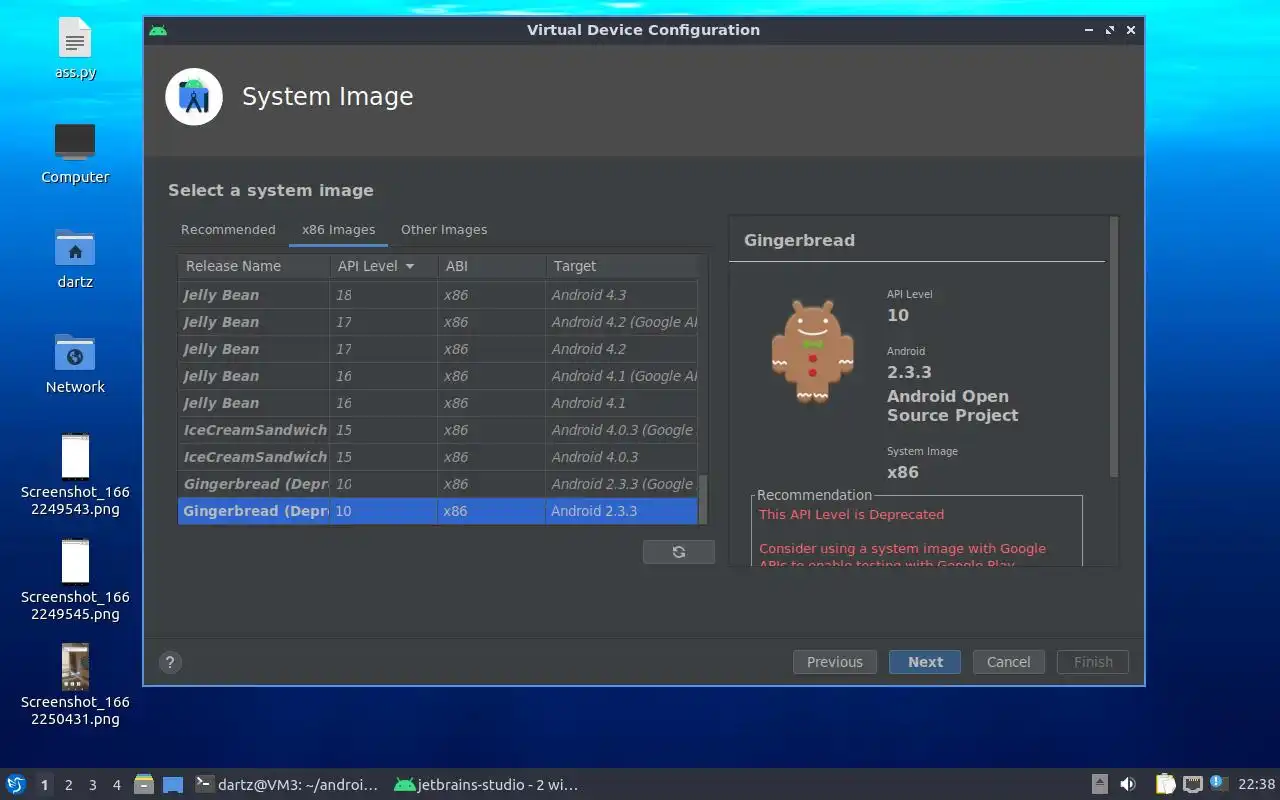Select the plain Android 4.2 row
The height and width of the screenshot is (800, 1280).
(x=438, y=349)
